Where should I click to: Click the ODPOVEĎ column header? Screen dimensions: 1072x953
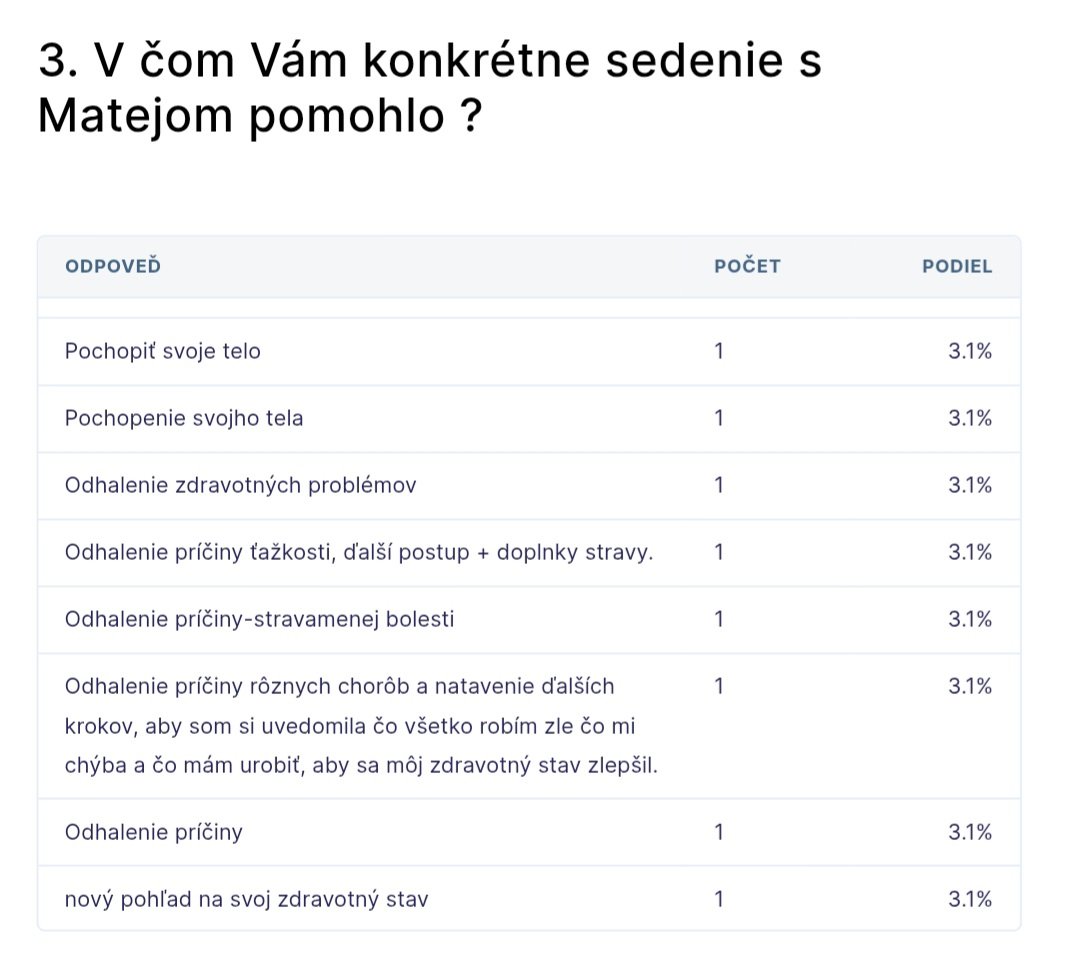(113, 267)
